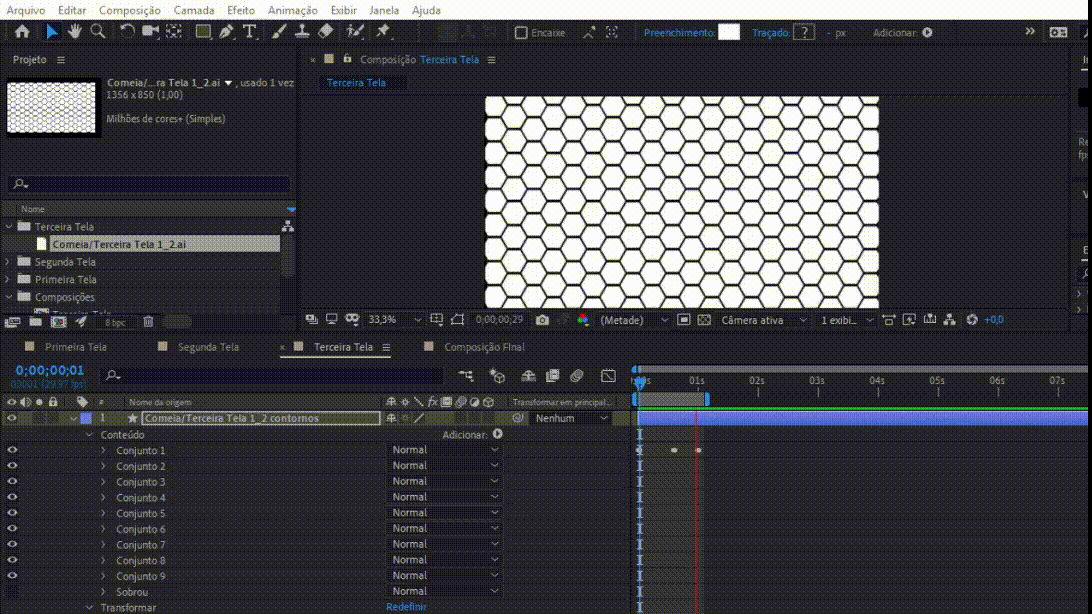Choose the Eraser tool
The height and width of the screenshot is (614, 1092).
[325, 32]
